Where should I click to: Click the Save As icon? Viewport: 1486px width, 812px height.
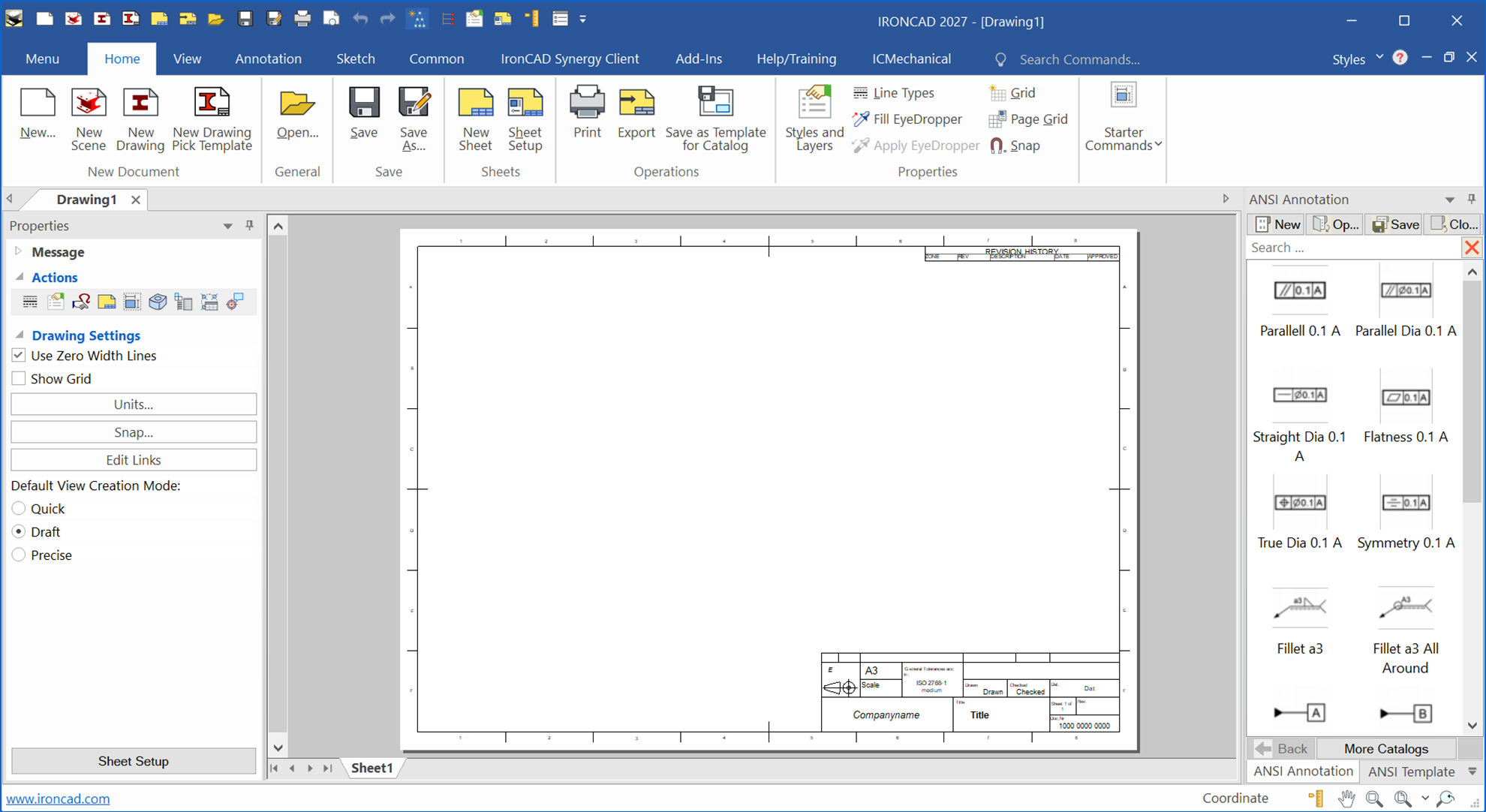(414, 103)
